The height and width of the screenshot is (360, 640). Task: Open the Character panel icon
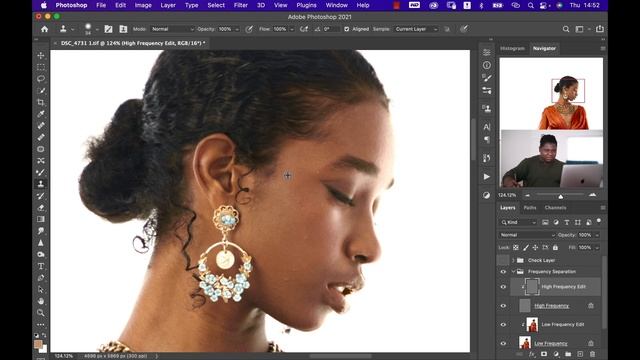tap(487, 127)
